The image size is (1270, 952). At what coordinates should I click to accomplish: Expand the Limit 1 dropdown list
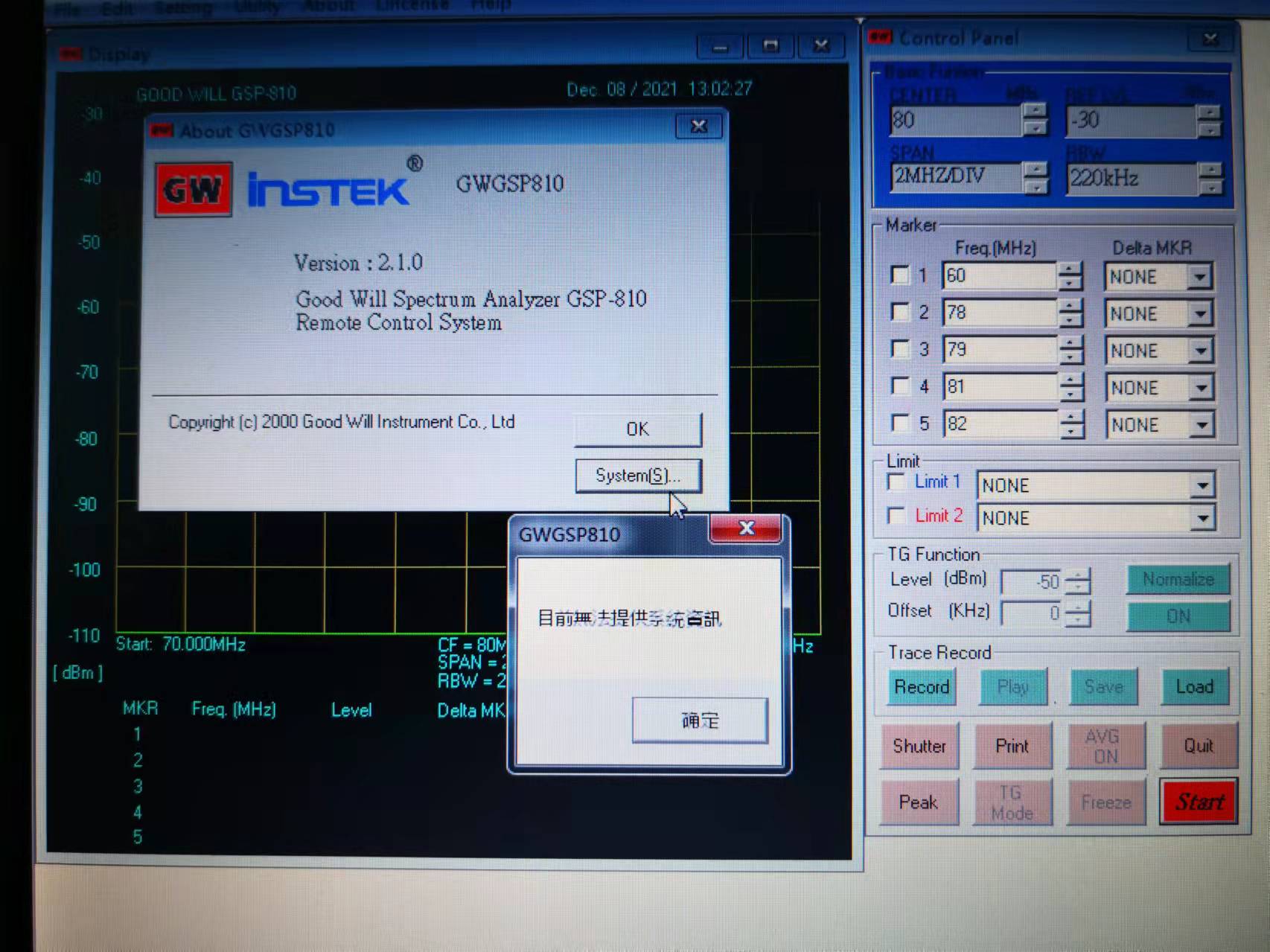[1202, 486]
